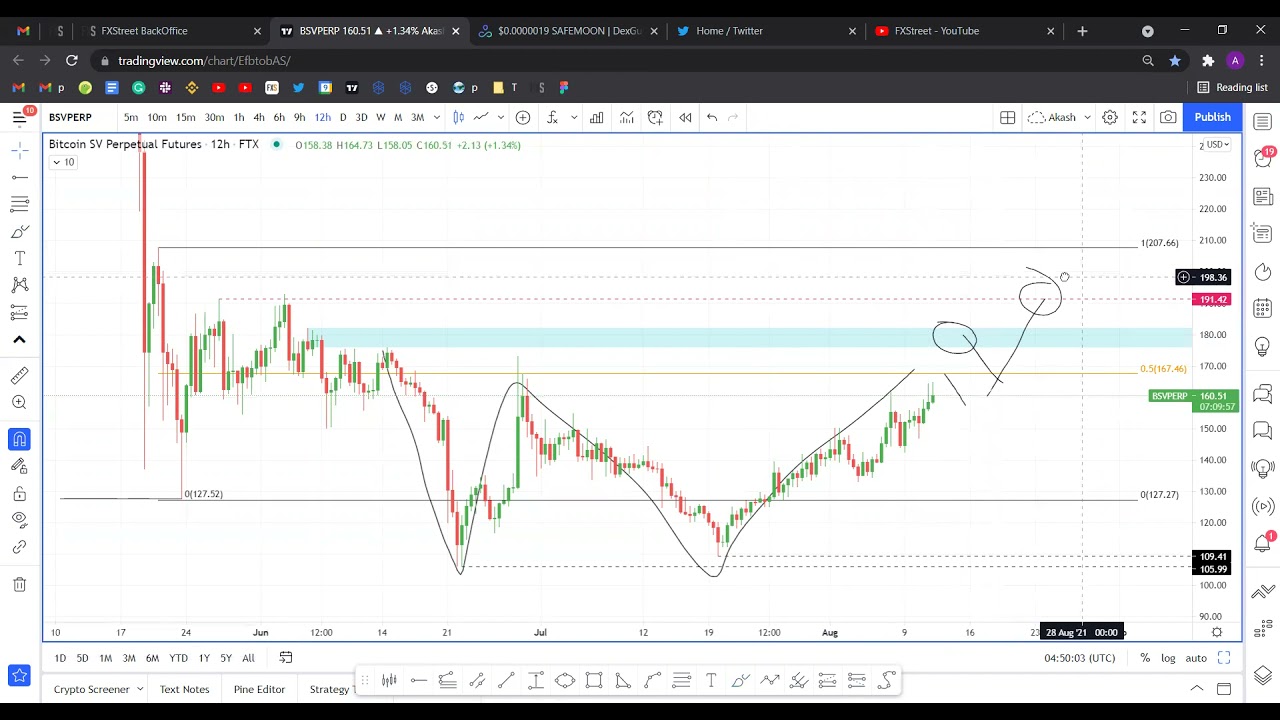This screenshot has height=720, width=1280.
Task: Expand the timeframe dropdown arrow
Action: pos(437,117)
